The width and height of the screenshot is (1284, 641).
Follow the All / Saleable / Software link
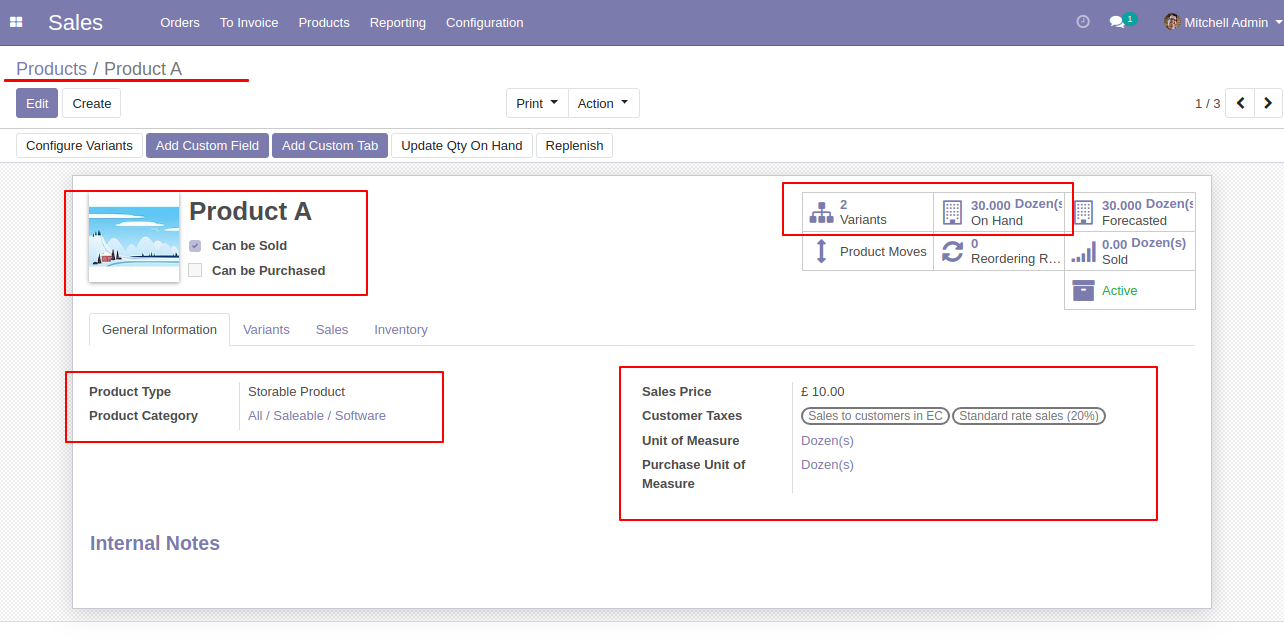pos(317,415)
